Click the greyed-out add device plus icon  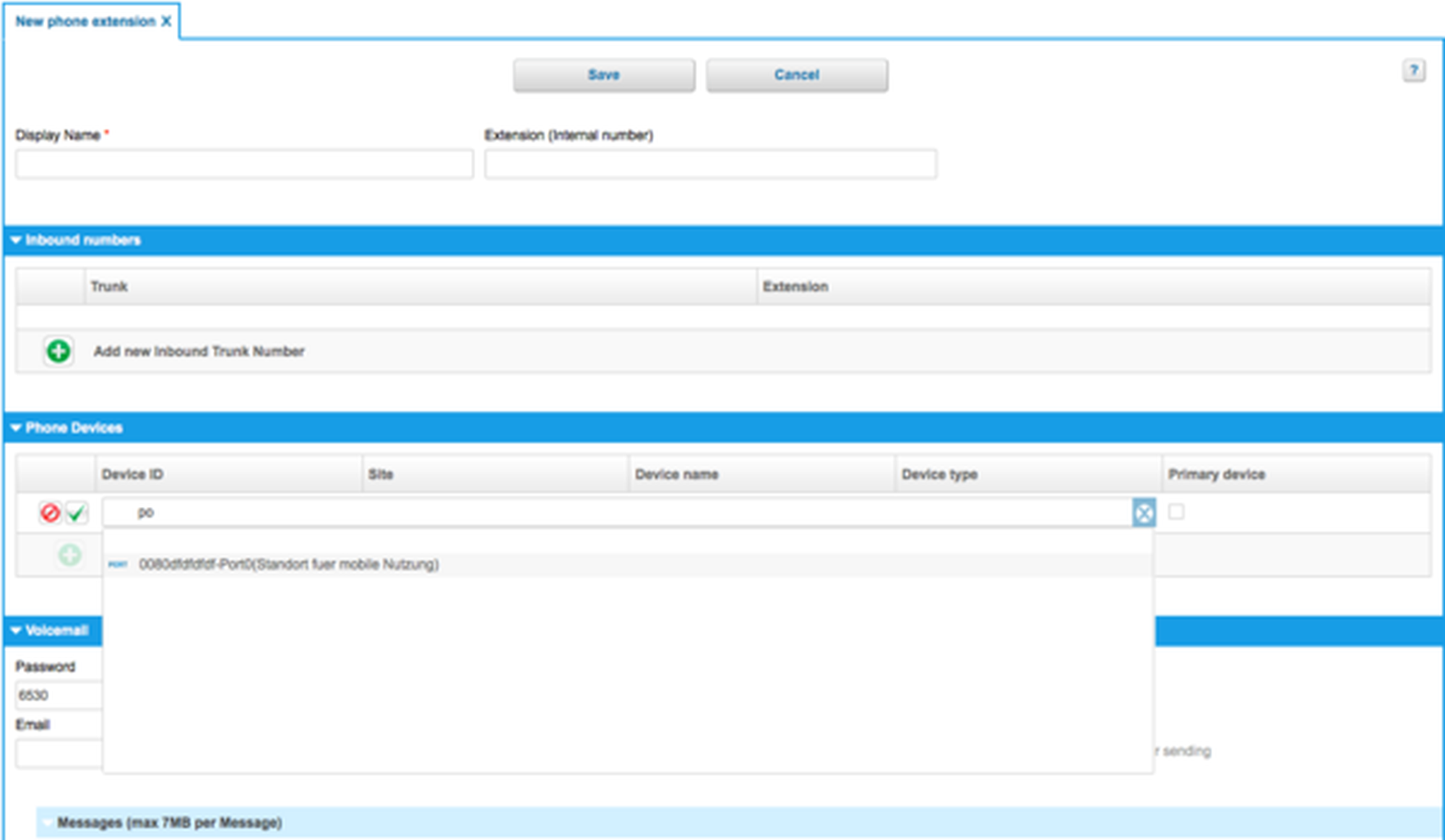pos(69,555)
